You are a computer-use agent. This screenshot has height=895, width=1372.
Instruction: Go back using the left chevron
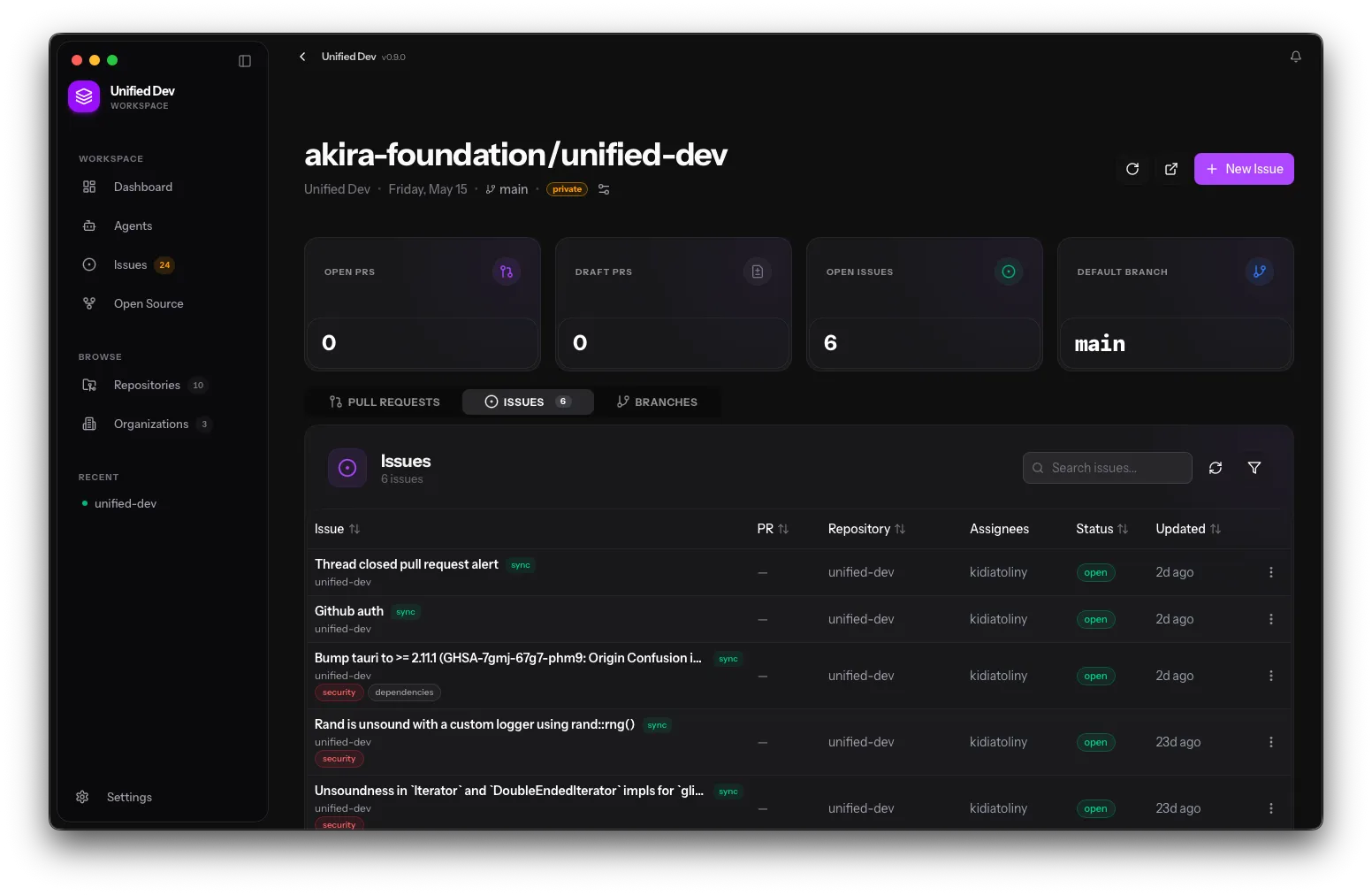pyautogui.click(x=302, y=57)
